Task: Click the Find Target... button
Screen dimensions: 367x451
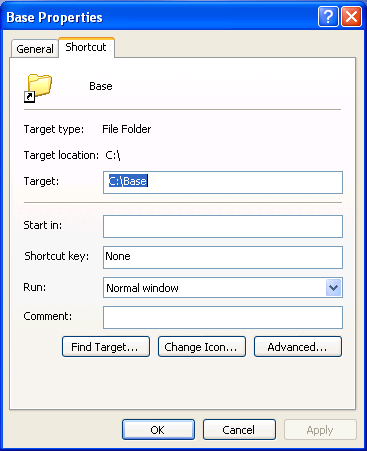Action: 106,347
